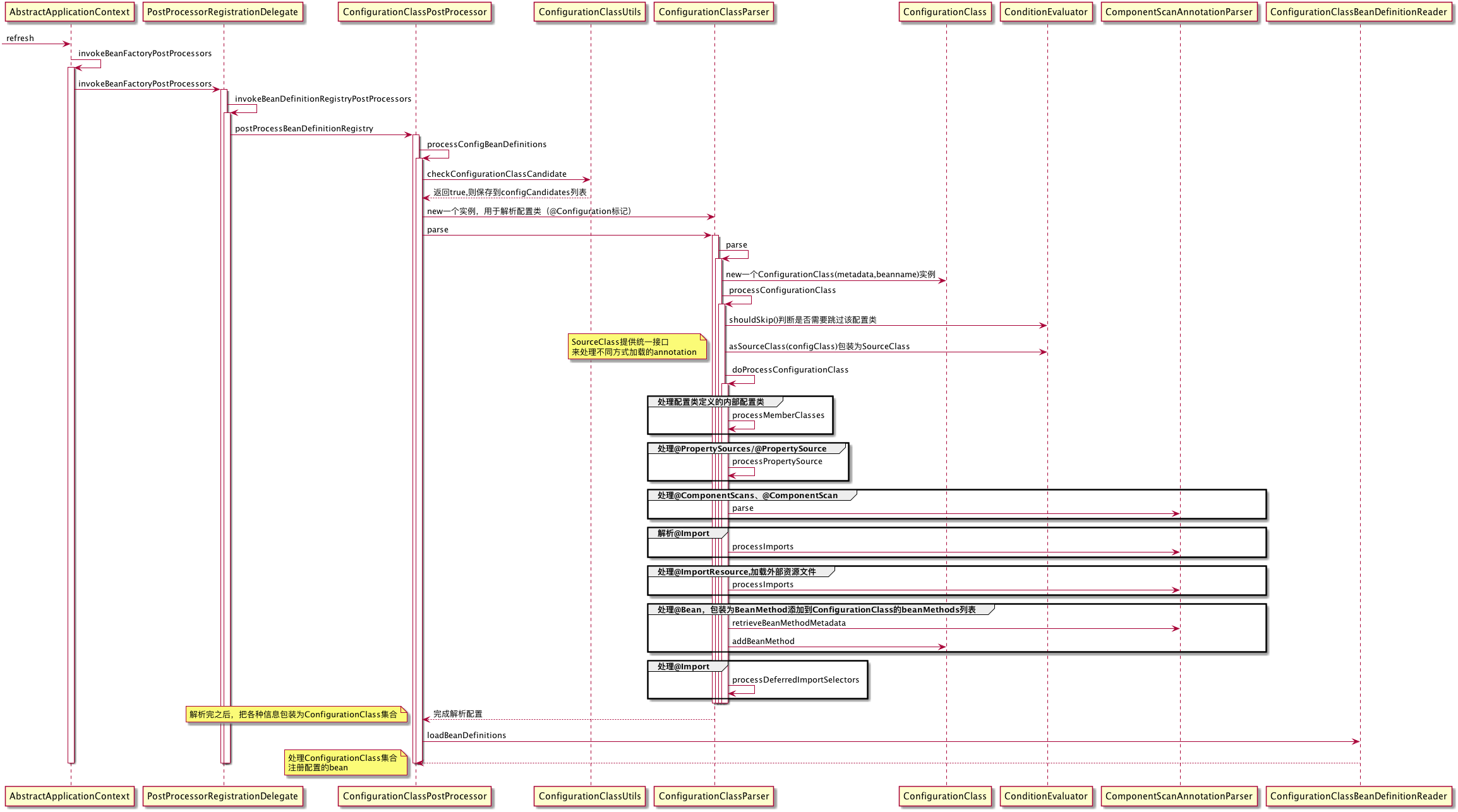The image size is (1458, 812).
Task: Click the 'SourceClass提供统一接口' yellow note
Action: click(637, 347)
